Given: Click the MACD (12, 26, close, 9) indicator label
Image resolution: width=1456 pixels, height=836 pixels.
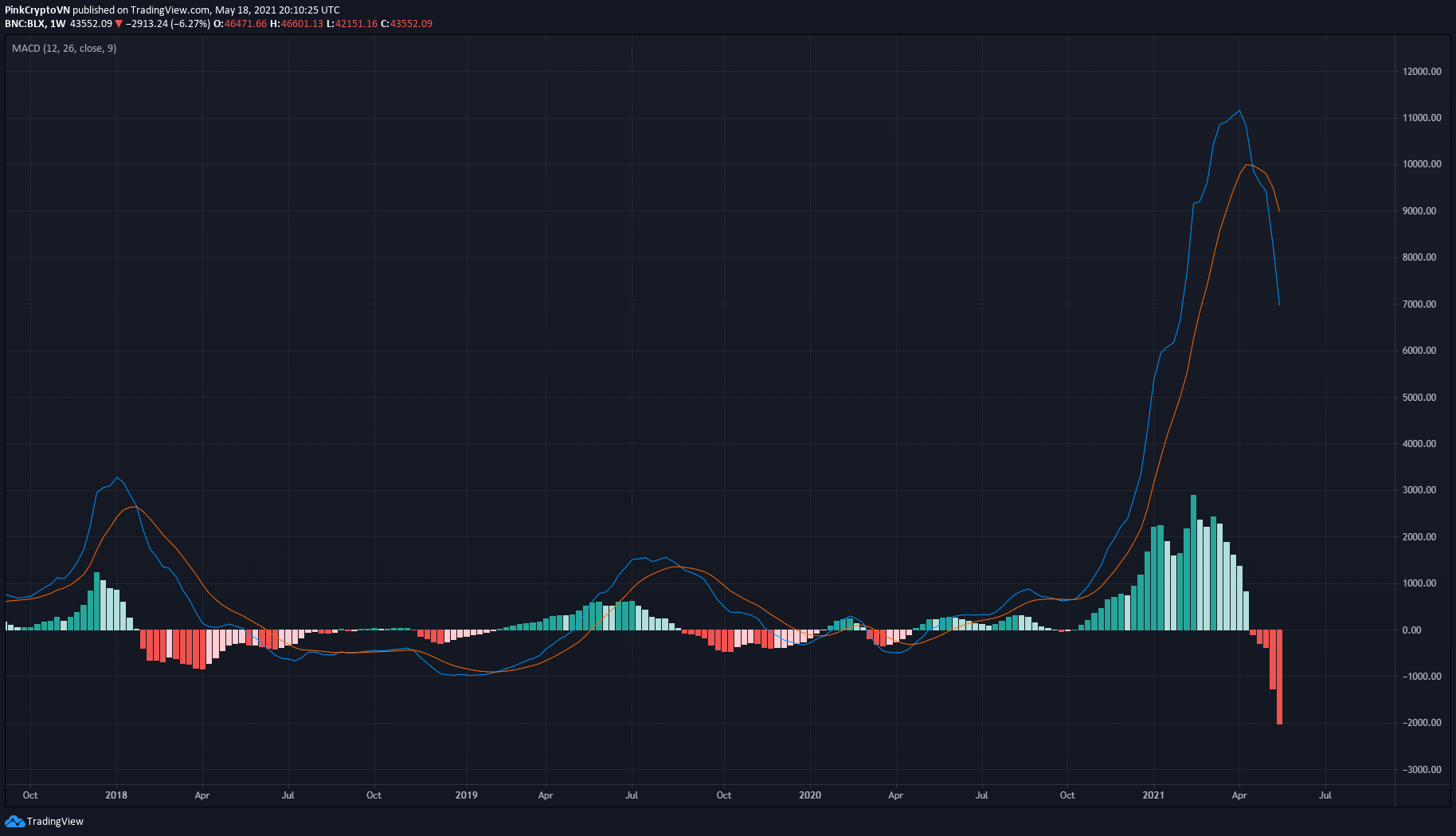Looking at the screenshot, I should click(64, 49).
